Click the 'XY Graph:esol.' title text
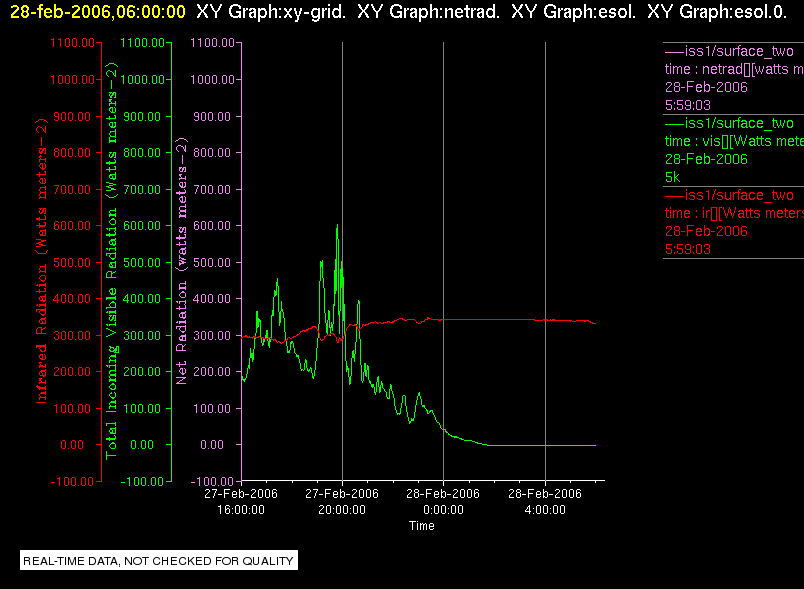This screenshot has height=589, width=804. (x=573, y=12)
